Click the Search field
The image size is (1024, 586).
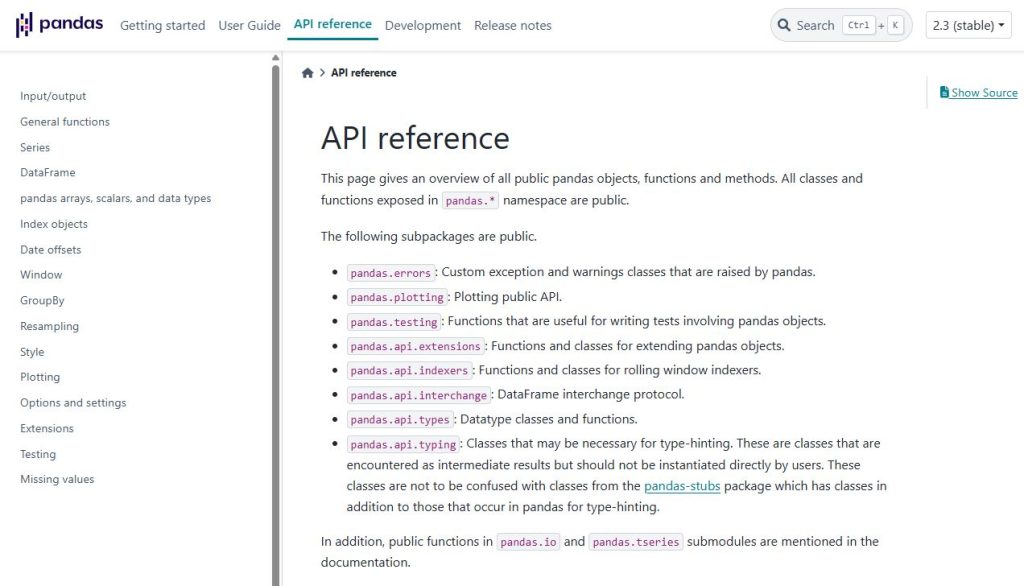pos(841,25)
